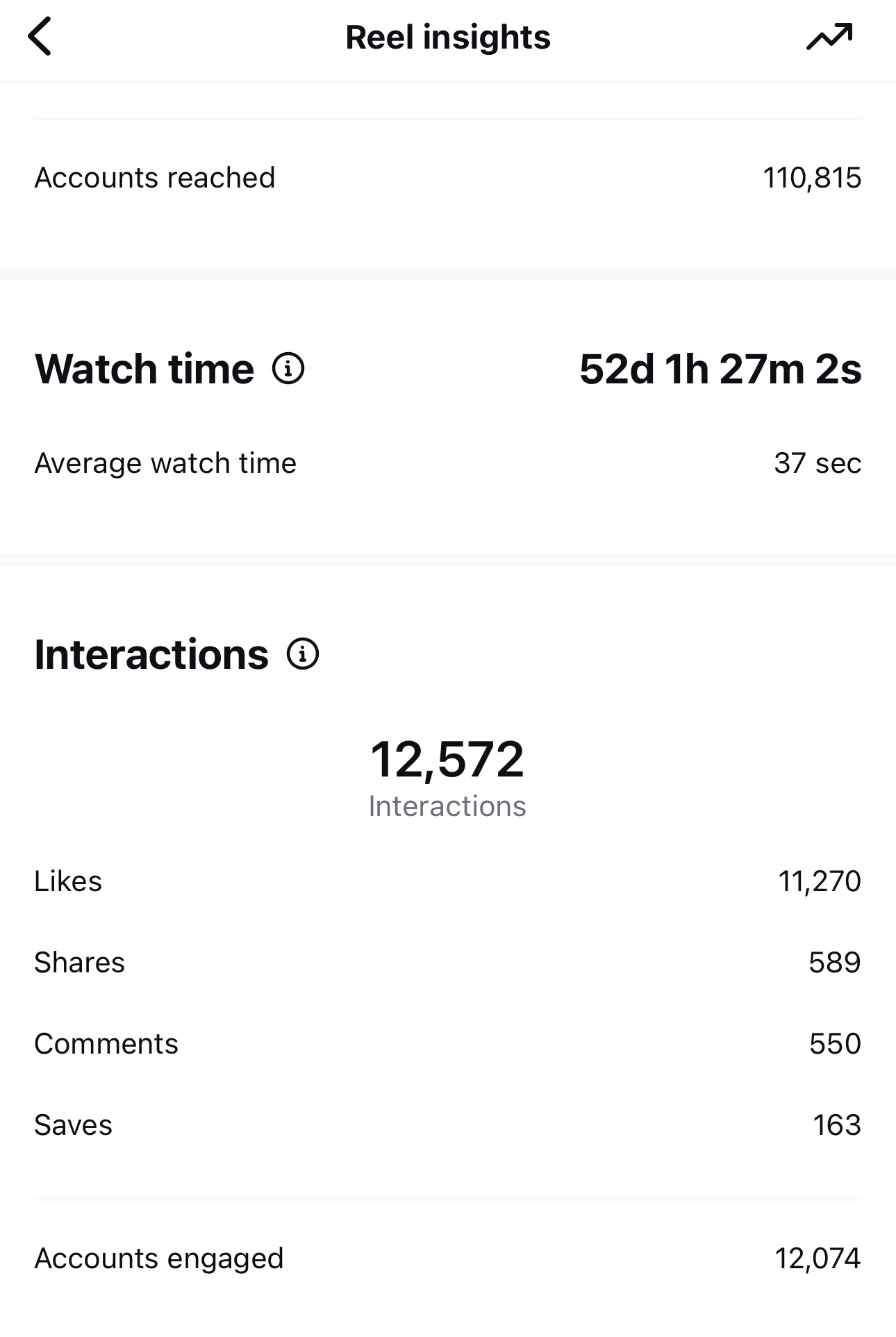Screen dimensions: 896x1337
Task: Tap the Watch time info icon
Action: point(288,368)
